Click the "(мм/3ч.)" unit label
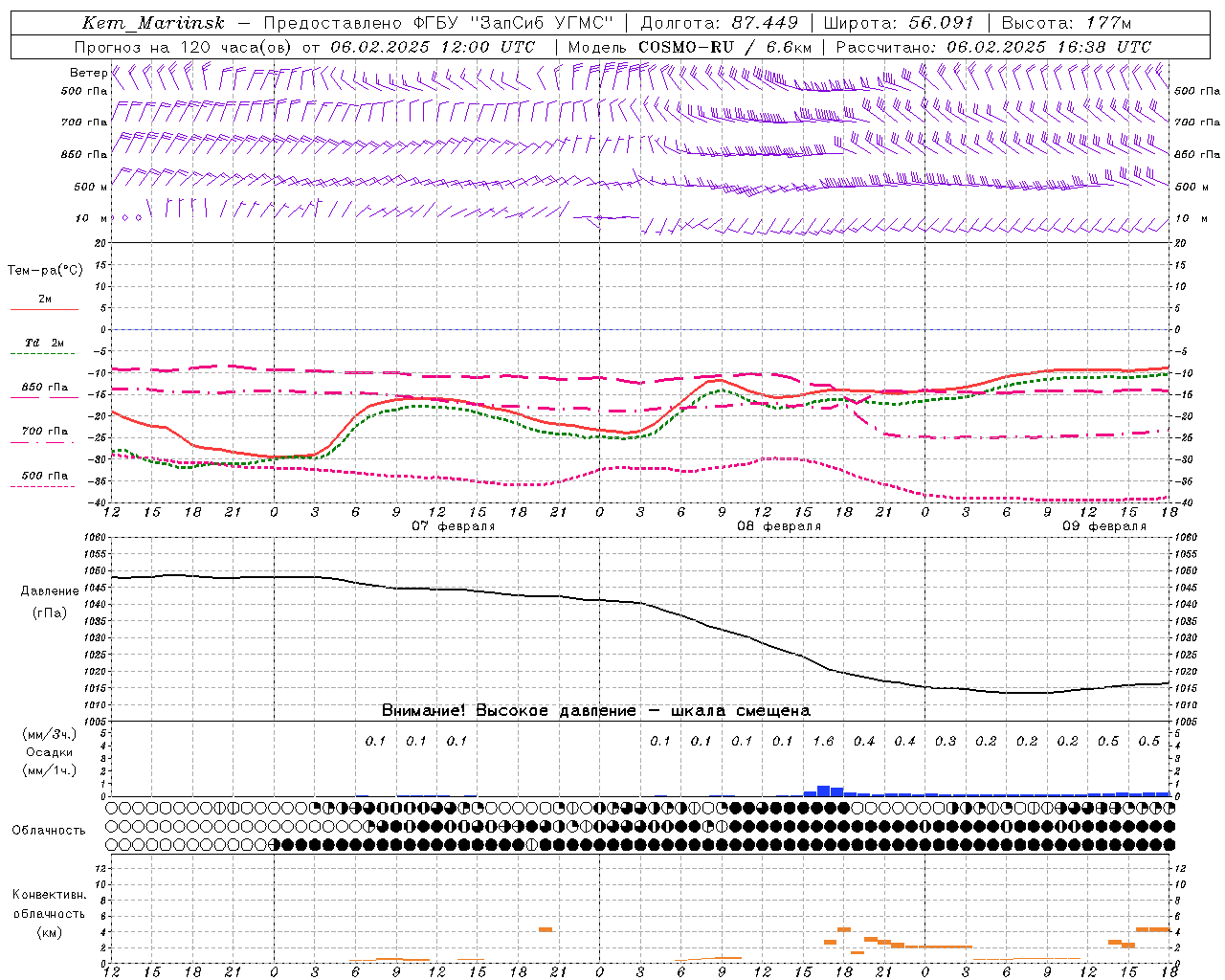Screen dimensions: 1225x980 click(x=50, y=734)
